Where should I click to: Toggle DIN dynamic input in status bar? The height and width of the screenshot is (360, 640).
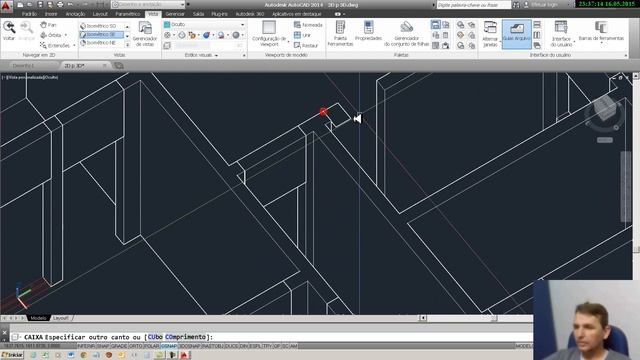244,346
